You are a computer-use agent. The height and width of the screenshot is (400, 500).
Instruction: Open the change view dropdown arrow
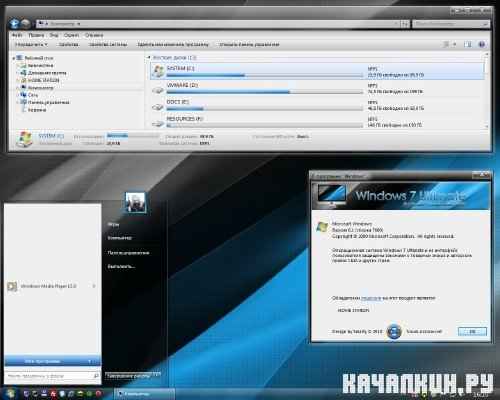[455, 44]
